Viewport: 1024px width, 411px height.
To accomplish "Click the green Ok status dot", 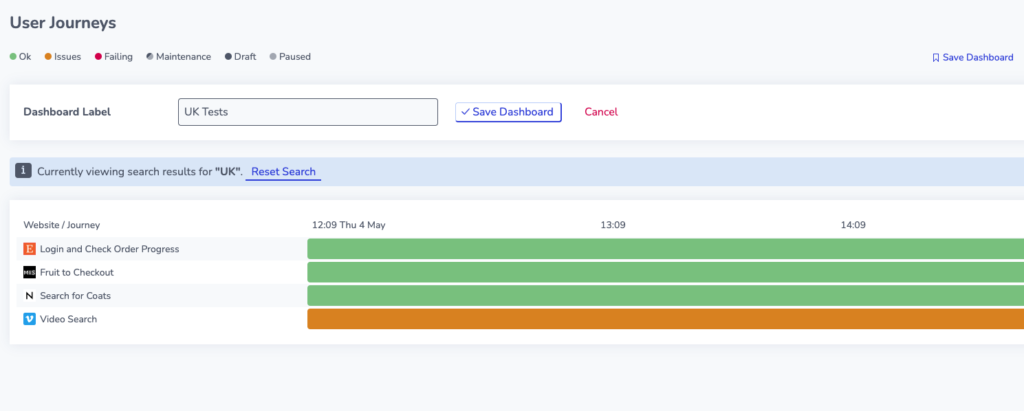I will point(13,57).
